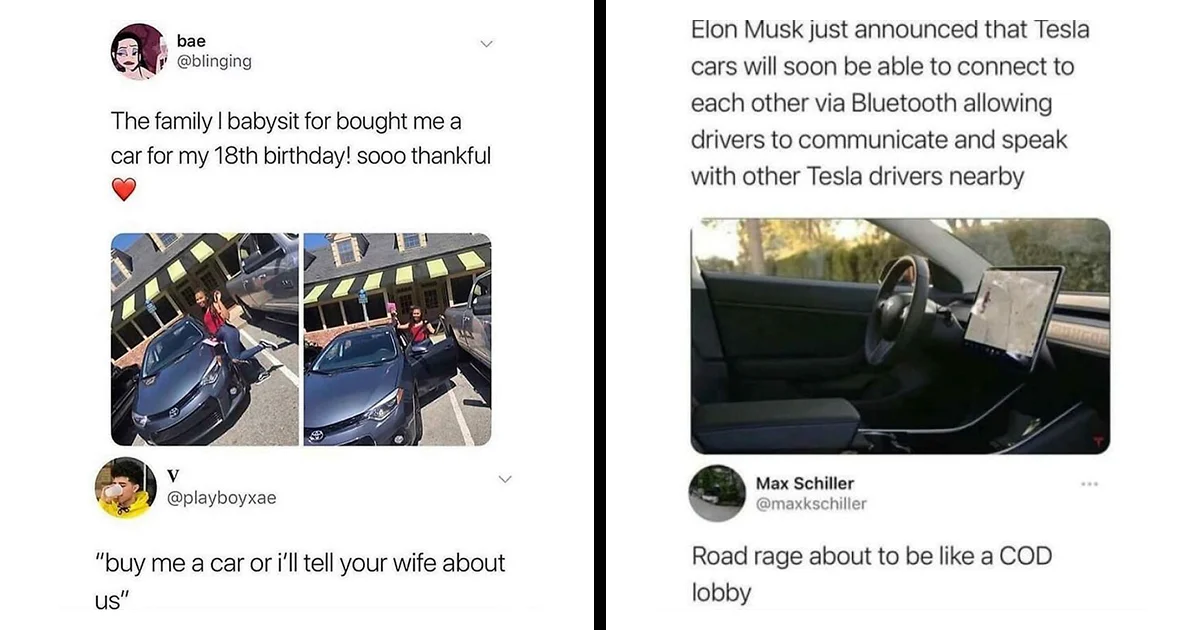Open bae's profile avatar

[137, 51]
